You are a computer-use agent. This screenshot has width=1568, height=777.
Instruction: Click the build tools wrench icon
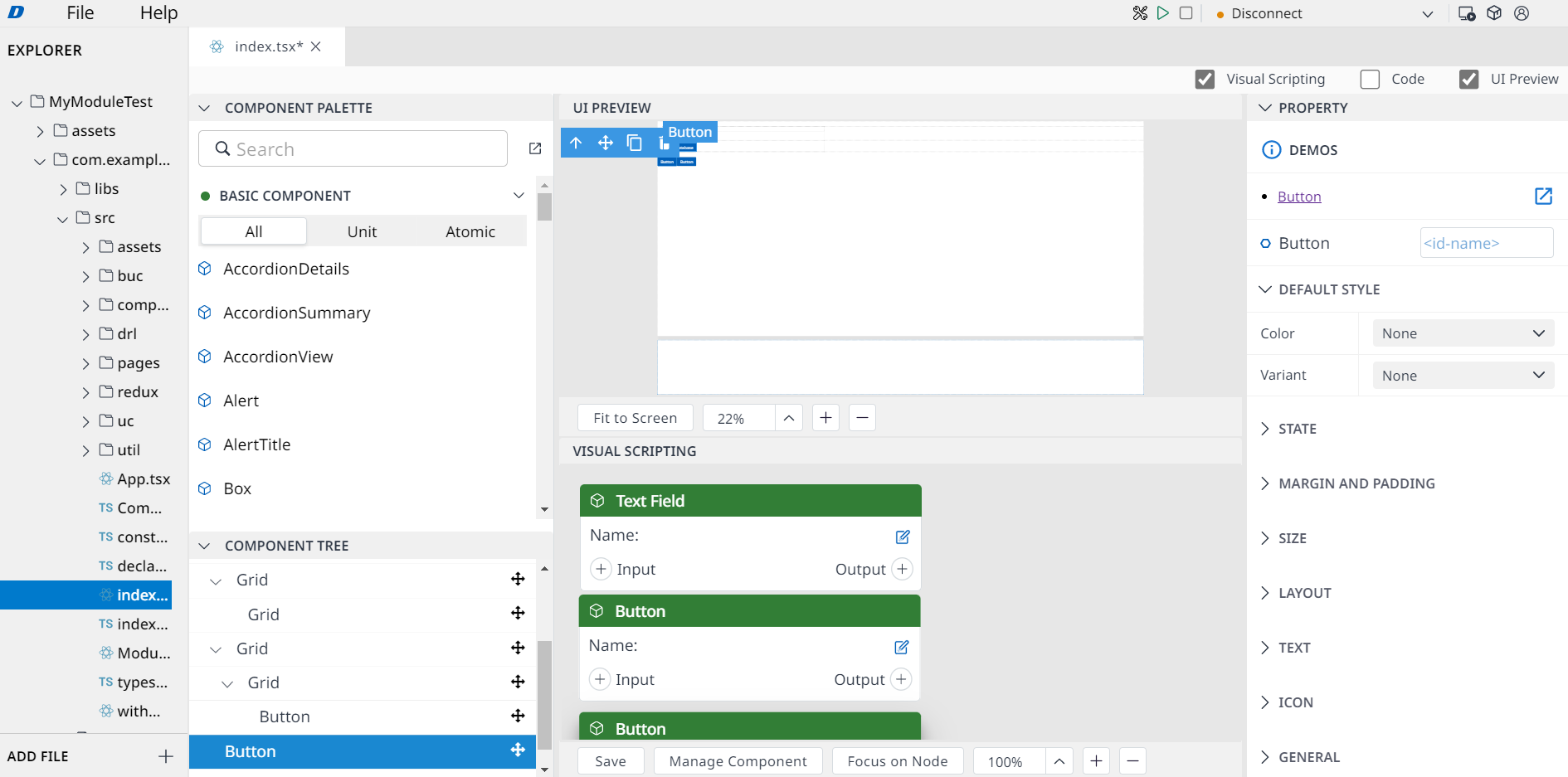click(x=1140, y=13)
